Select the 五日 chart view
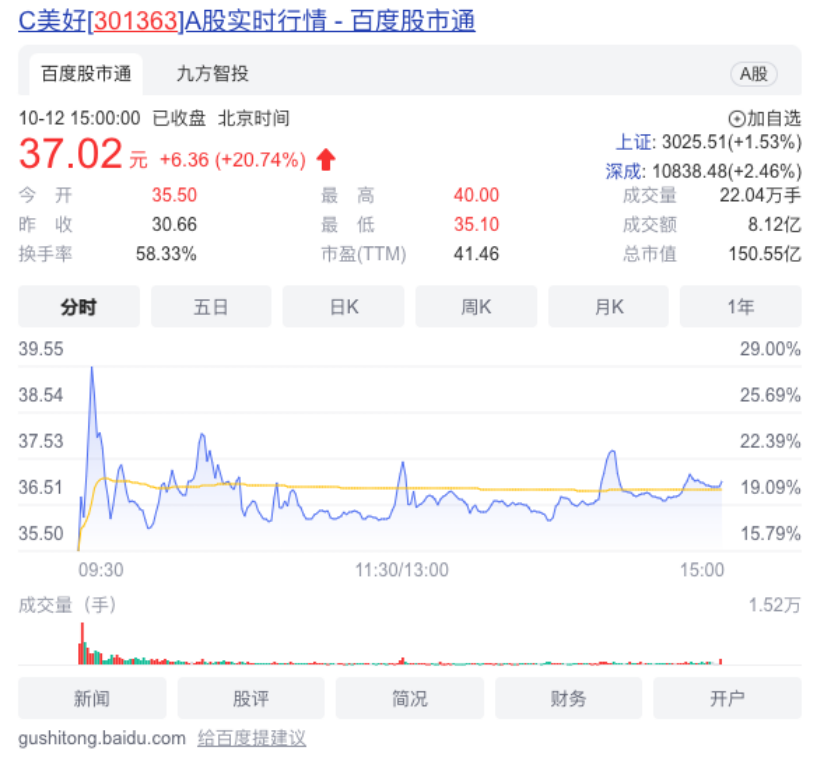 tap(211, 307)
